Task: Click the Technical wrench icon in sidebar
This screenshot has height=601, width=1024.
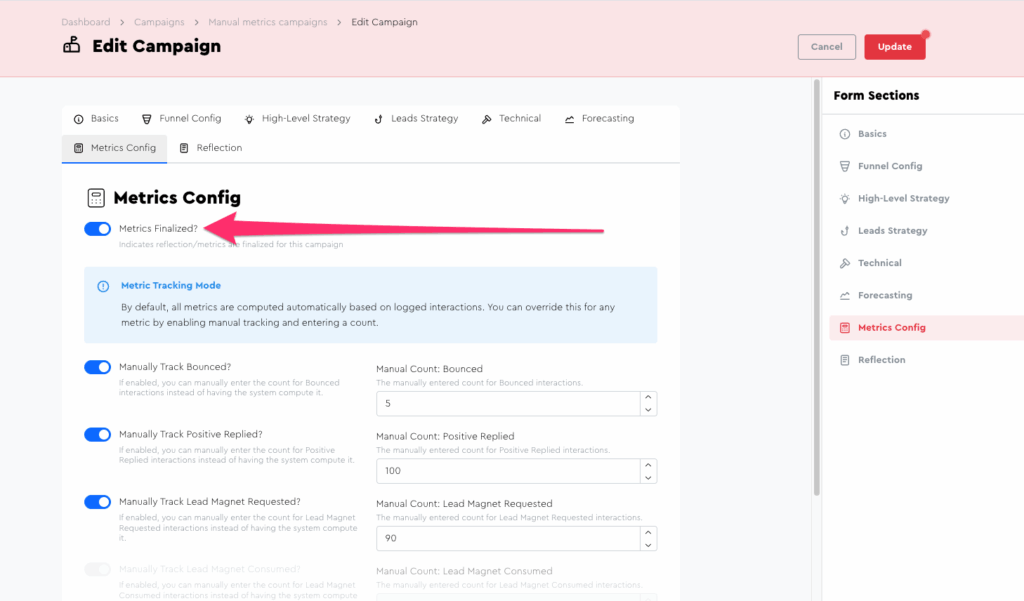Action: point(845,263)
